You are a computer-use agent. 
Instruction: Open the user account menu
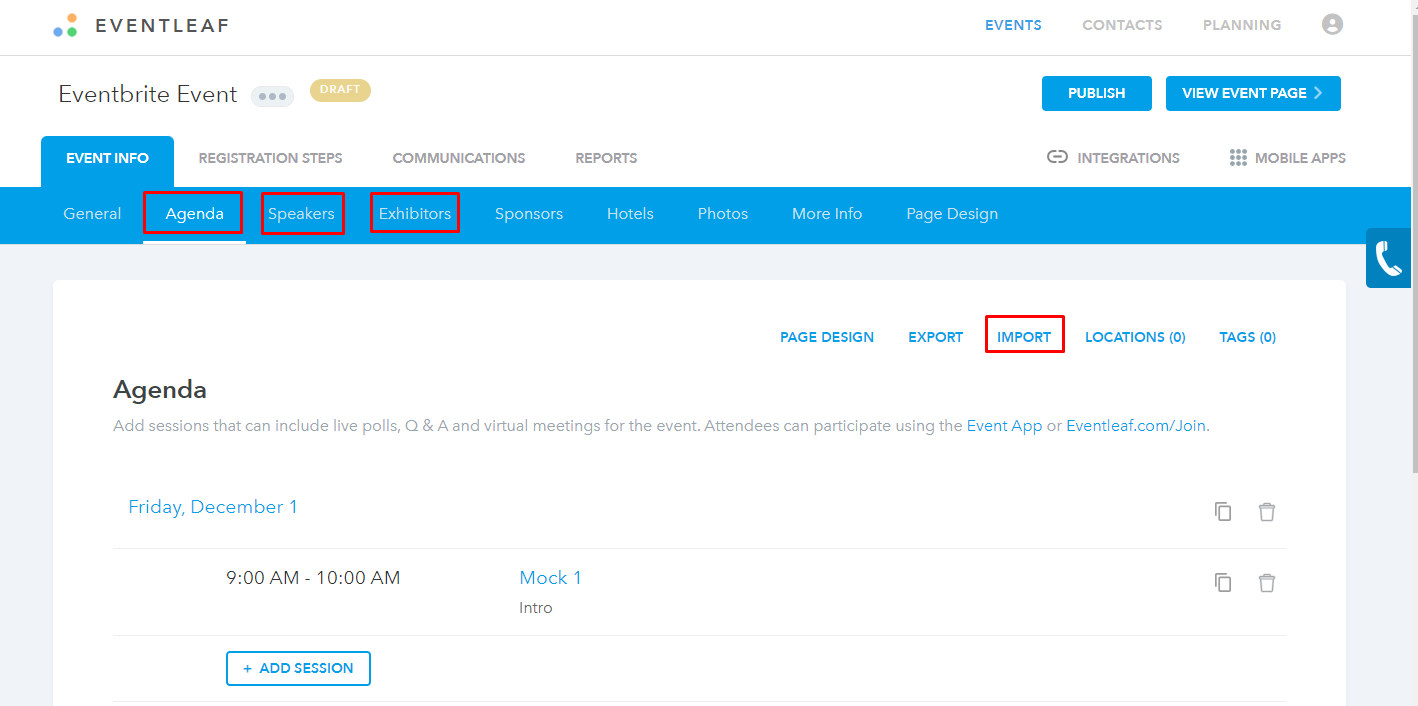(x=1332, y=24)
